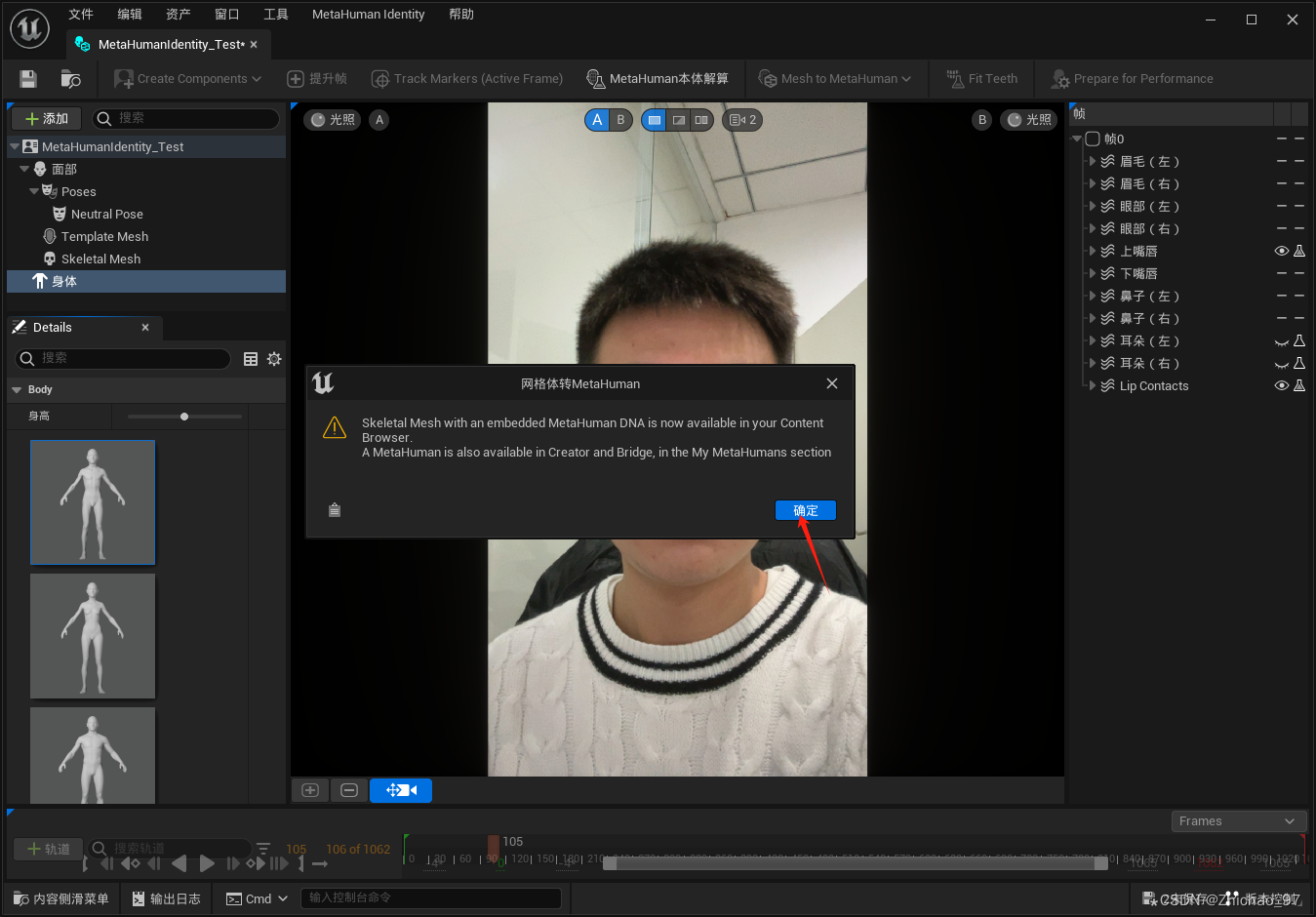Click the flask icon on the 耳朵（左）row

pyautogui.click(x=1299, y=340)
